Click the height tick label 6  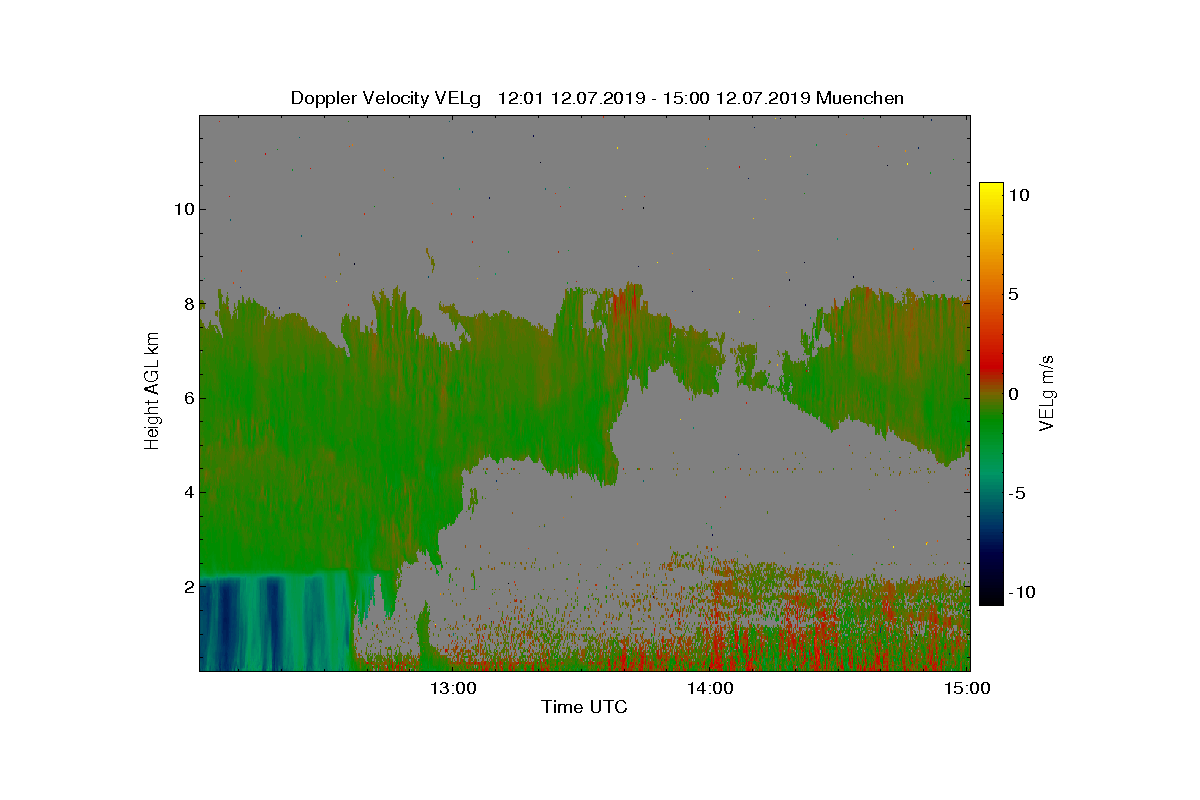pos(187,397)
